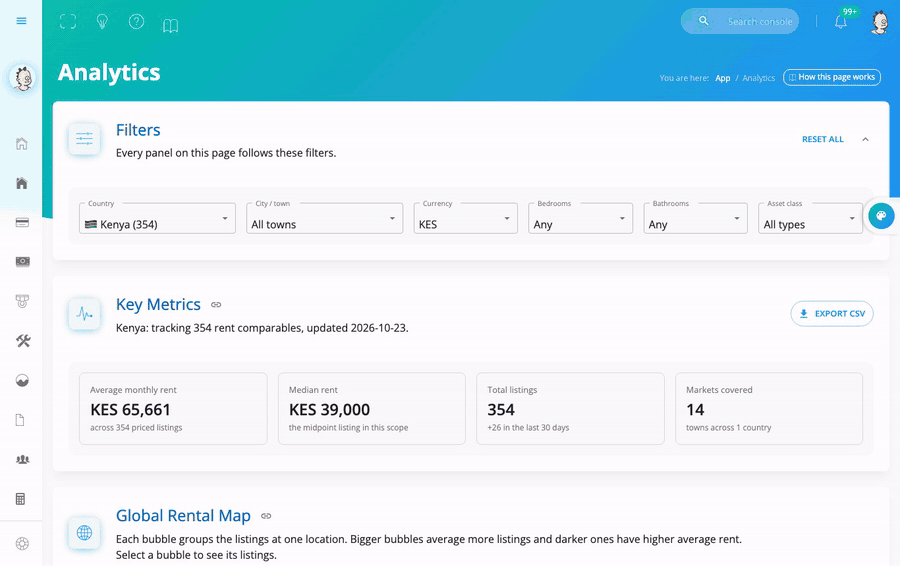Screen dimensions: 900x566
Task: Click the Search console field
Action: click(x=740, y=21)
